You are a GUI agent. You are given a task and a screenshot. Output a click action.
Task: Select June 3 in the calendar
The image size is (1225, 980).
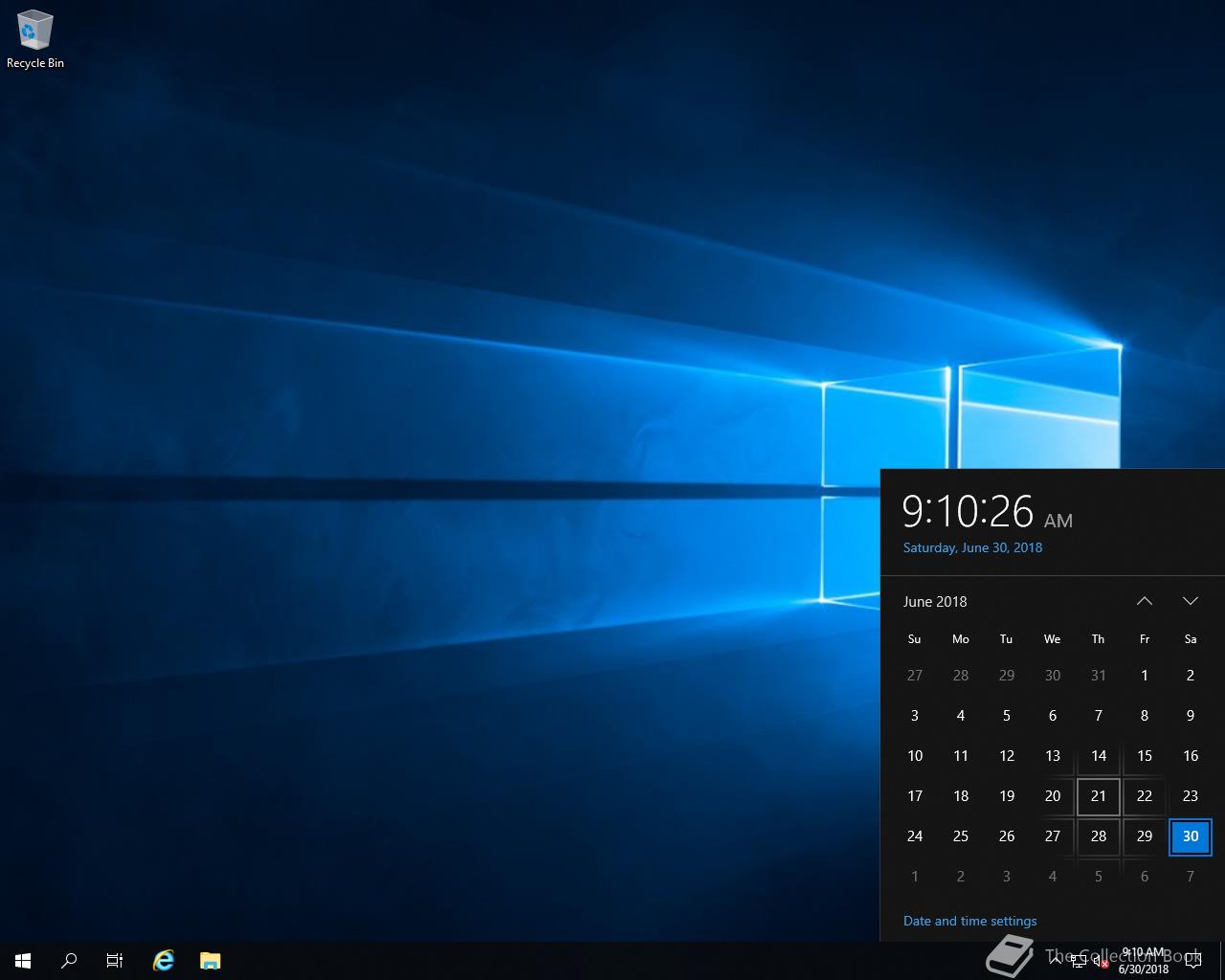tap(915, 716)
